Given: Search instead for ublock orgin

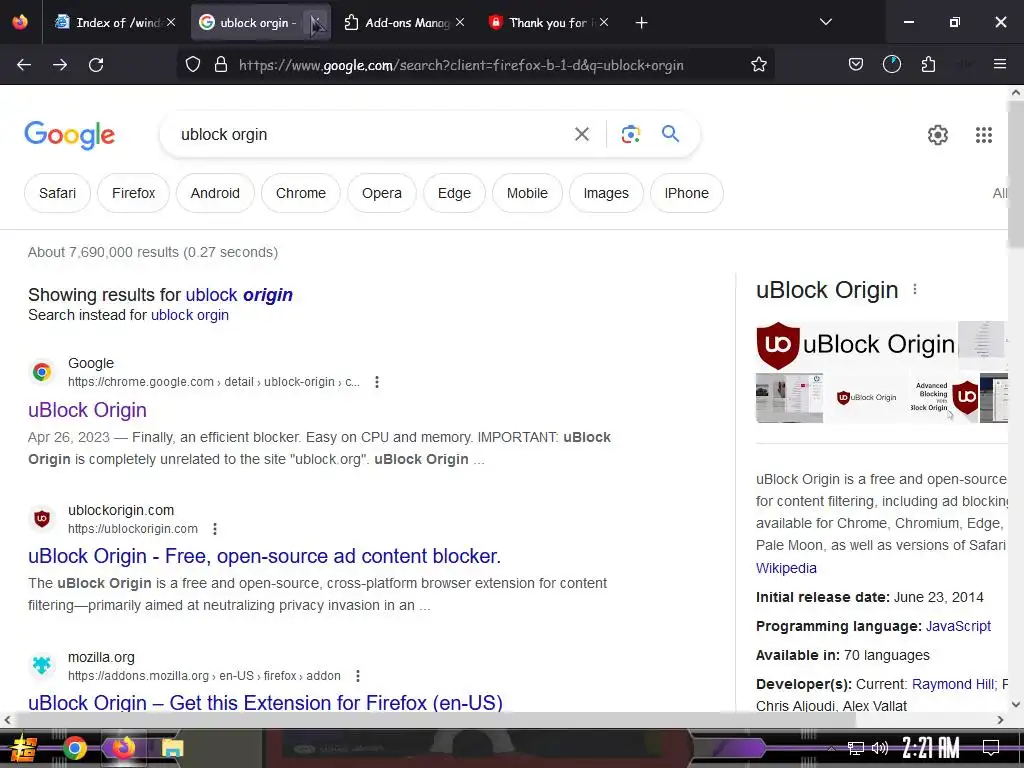Looking at the screenshot, I should click(190, 315).
